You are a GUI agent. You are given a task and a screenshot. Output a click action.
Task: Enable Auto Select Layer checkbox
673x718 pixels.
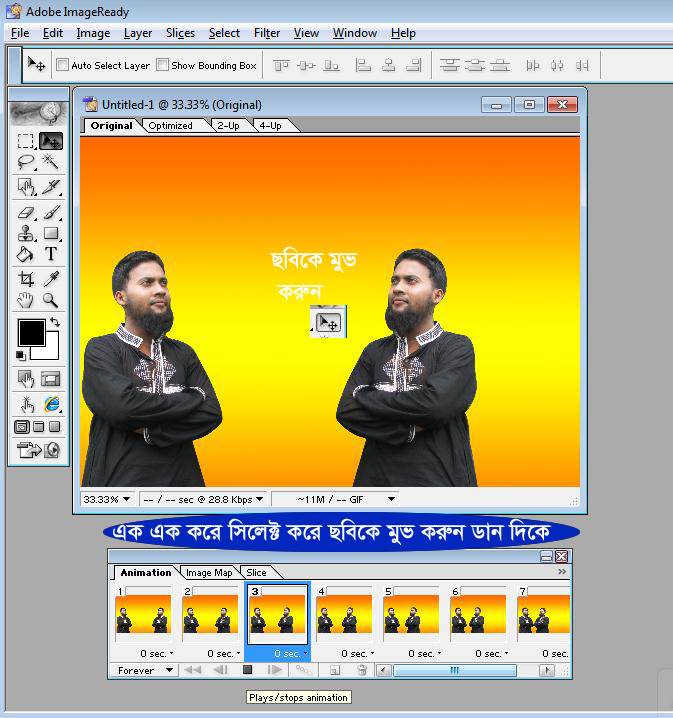pos(62,65)
